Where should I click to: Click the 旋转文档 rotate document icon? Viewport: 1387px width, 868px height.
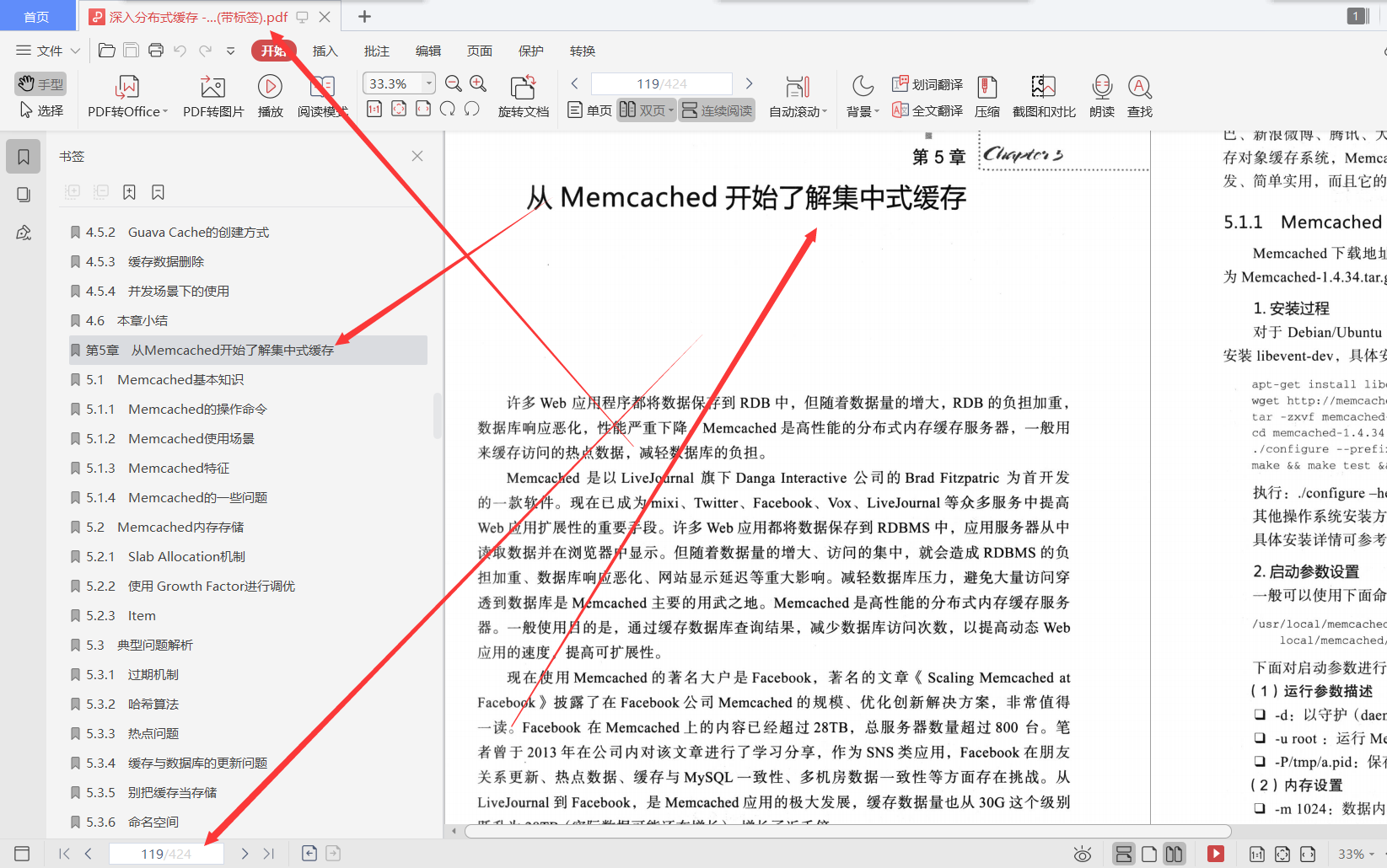(523, 95)
